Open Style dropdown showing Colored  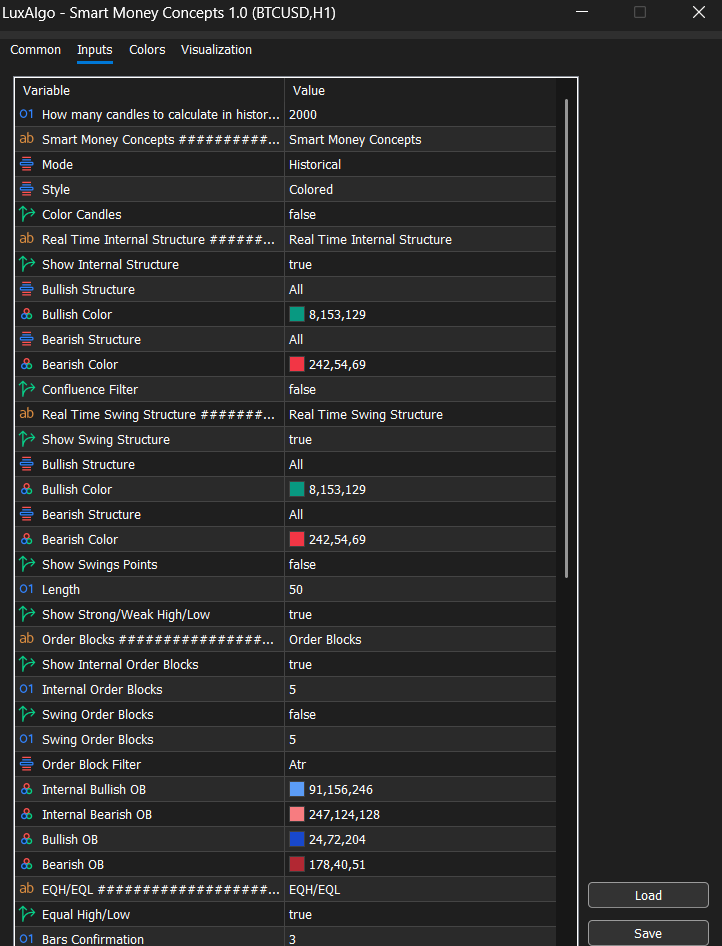[x=420, y=189]
